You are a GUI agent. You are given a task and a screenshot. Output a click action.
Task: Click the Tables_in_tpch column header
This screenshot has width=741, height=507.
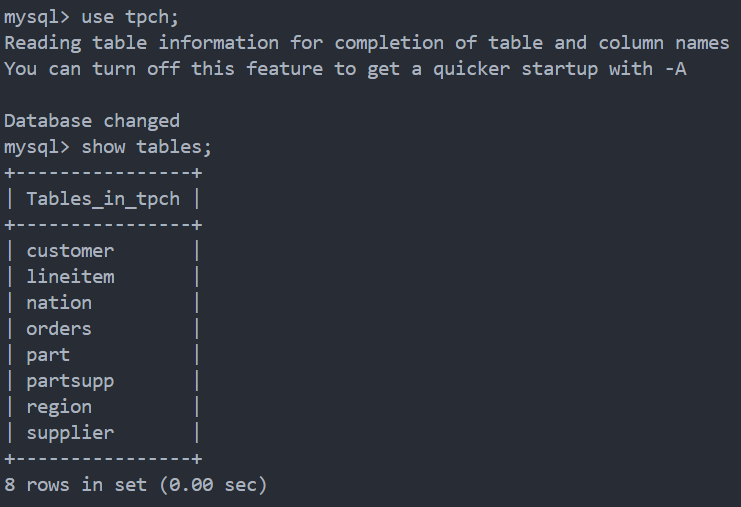click(103, 199)
